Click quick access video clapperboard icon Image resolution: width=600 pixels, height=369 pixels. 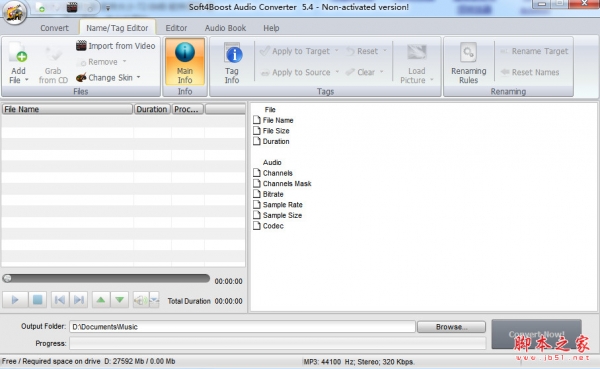click(72, 7)
